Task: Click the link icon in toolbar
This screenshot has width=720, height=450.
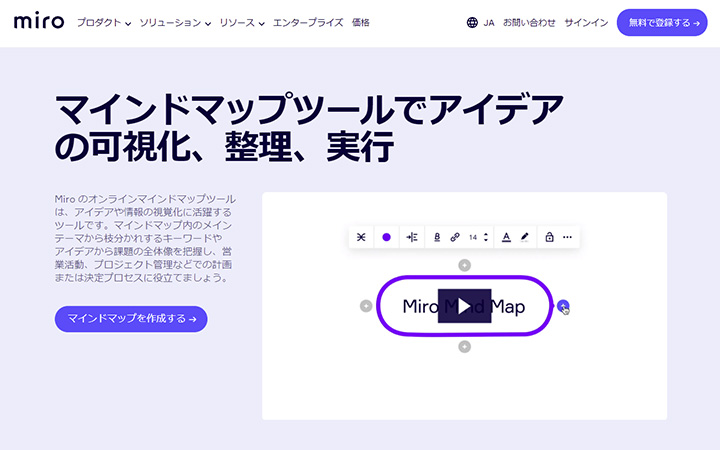Action: point(455,237)
